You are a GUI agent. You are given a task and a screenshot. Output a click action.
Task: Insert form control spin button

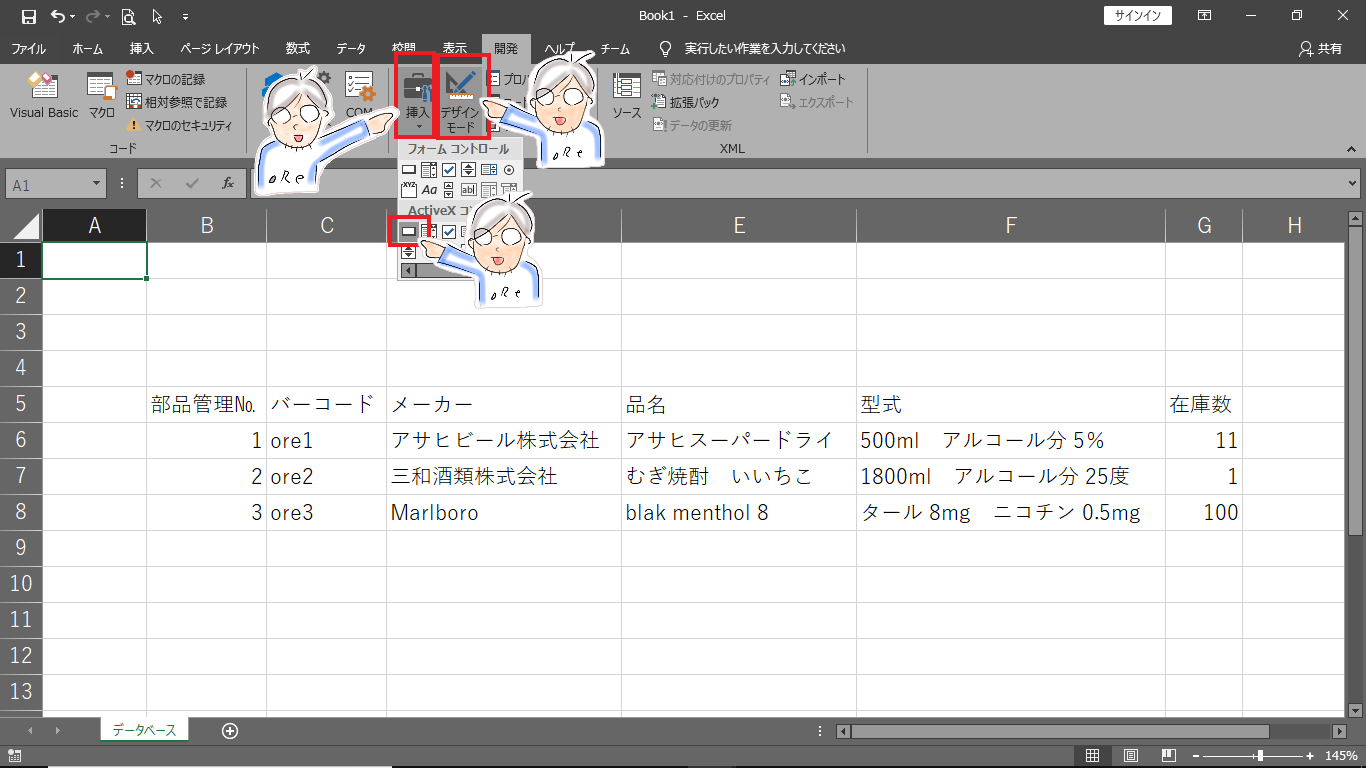coord(468,170)
